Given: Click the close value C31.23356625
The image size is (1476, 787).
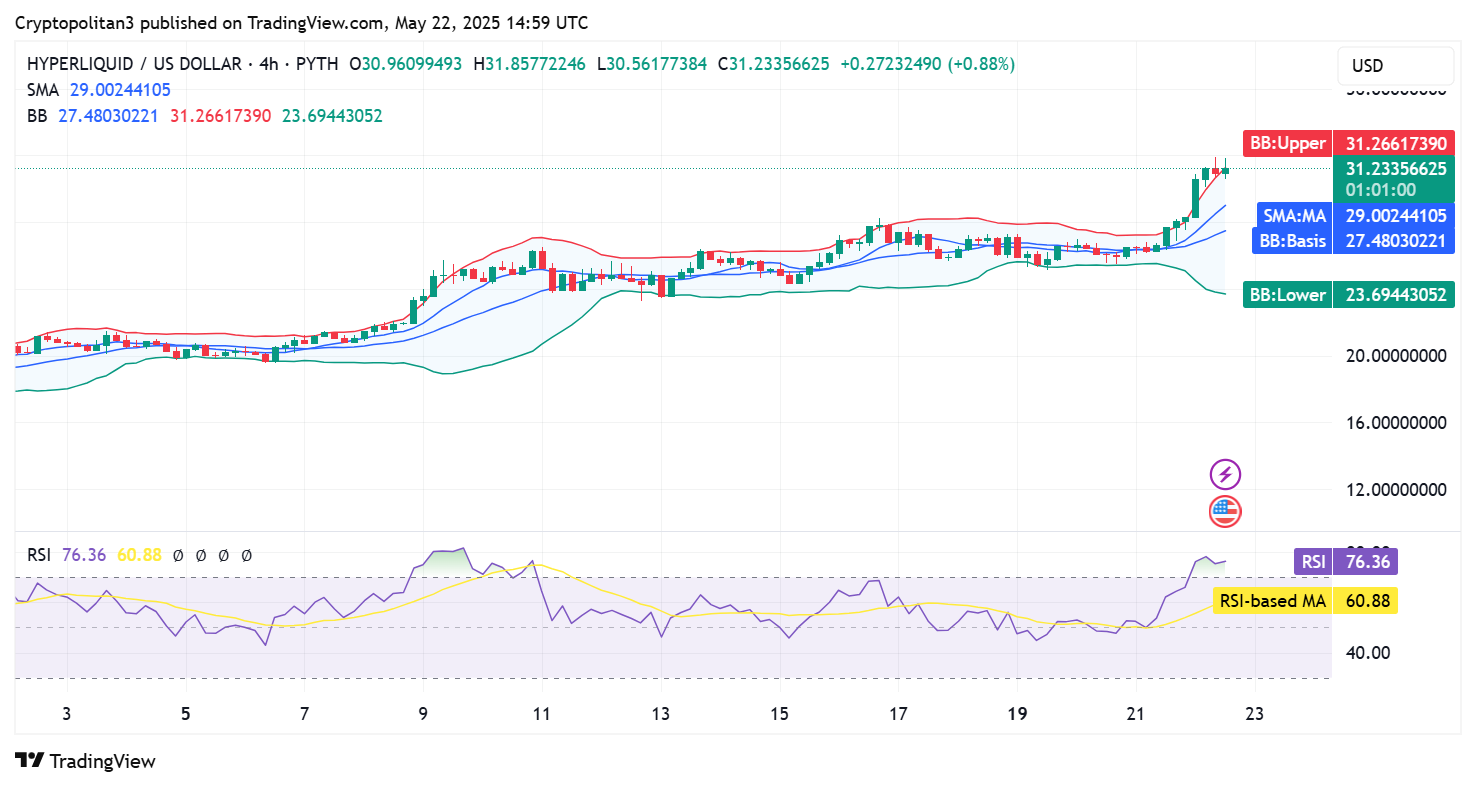Looking at the screenshot, I should point(773,64).
